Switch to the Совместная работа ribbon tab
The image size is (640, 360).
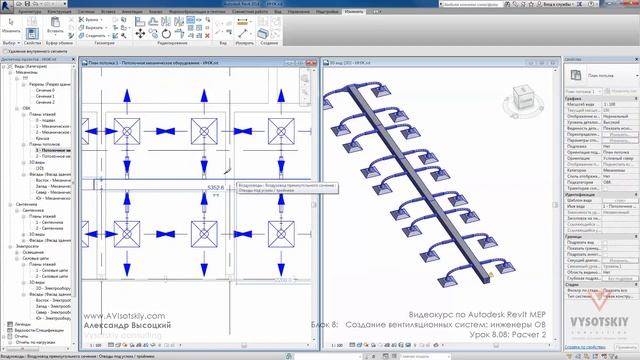(250, 12)
